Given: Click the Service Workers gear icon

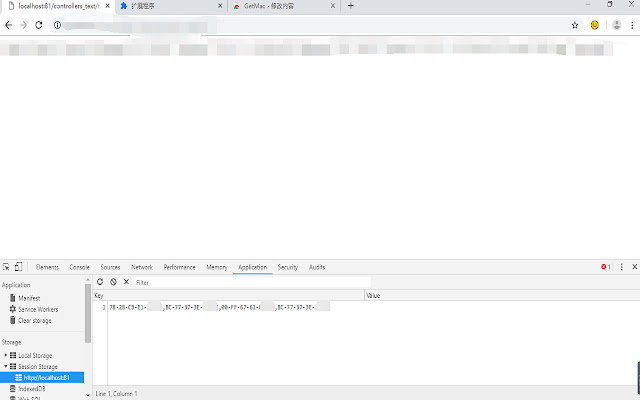Looking at the screenshot, I should click(13, 309).
